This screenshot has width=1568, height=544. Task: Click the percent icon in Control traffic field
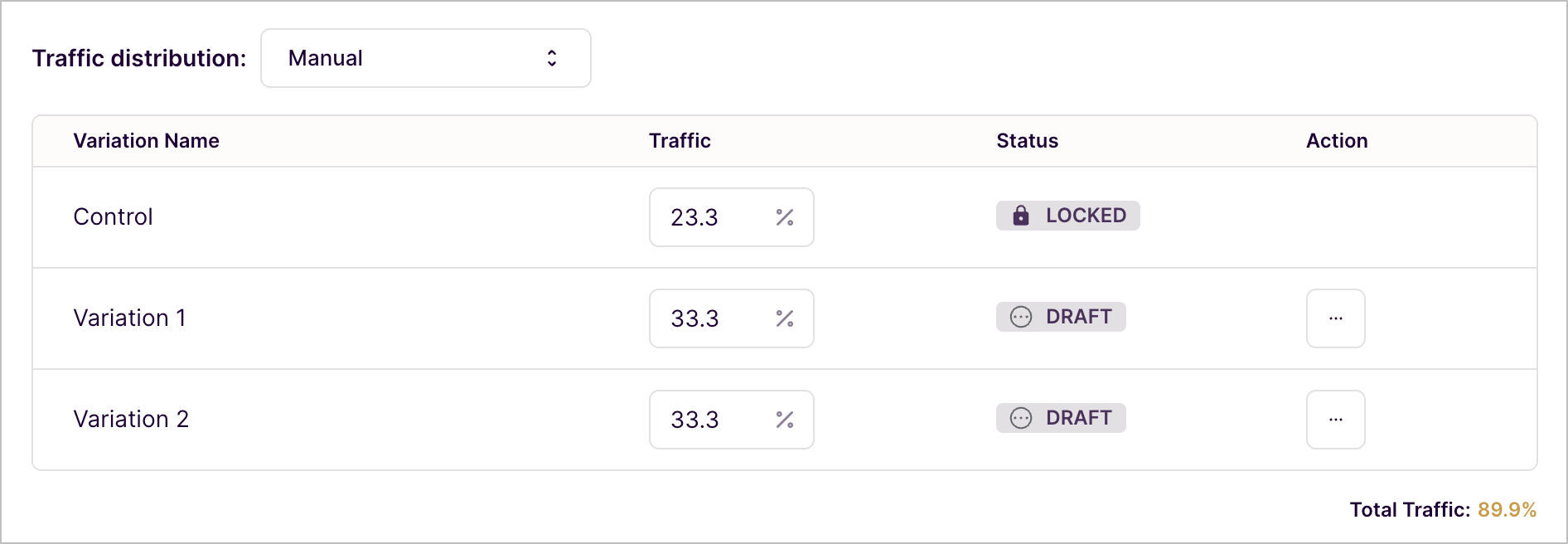785,217
